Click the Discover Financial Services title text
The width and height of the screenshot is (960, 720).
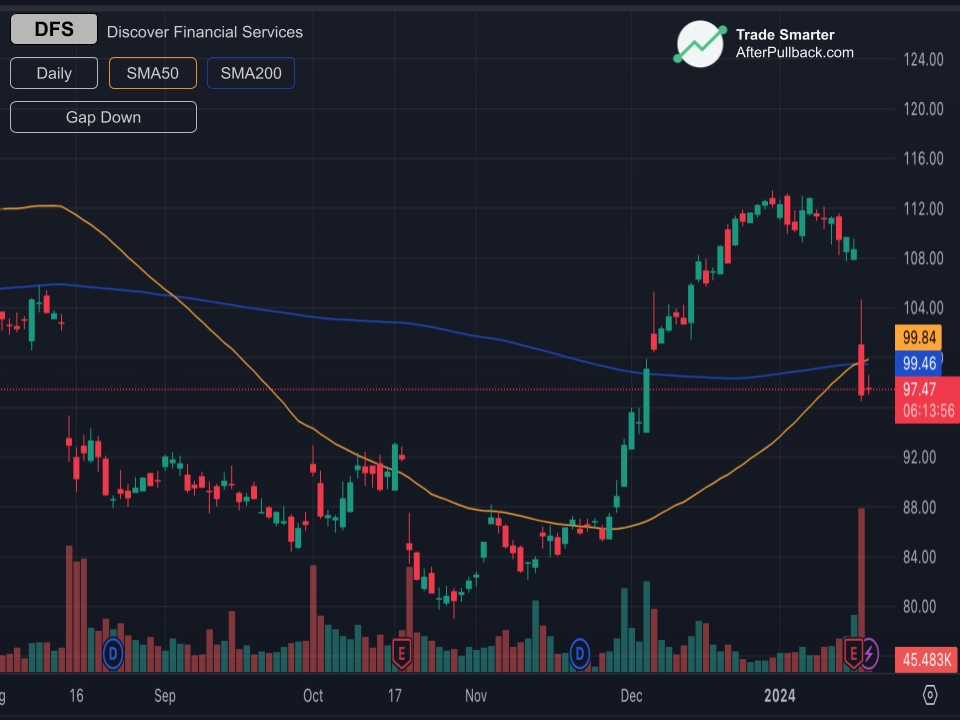[x=204, y=32]
